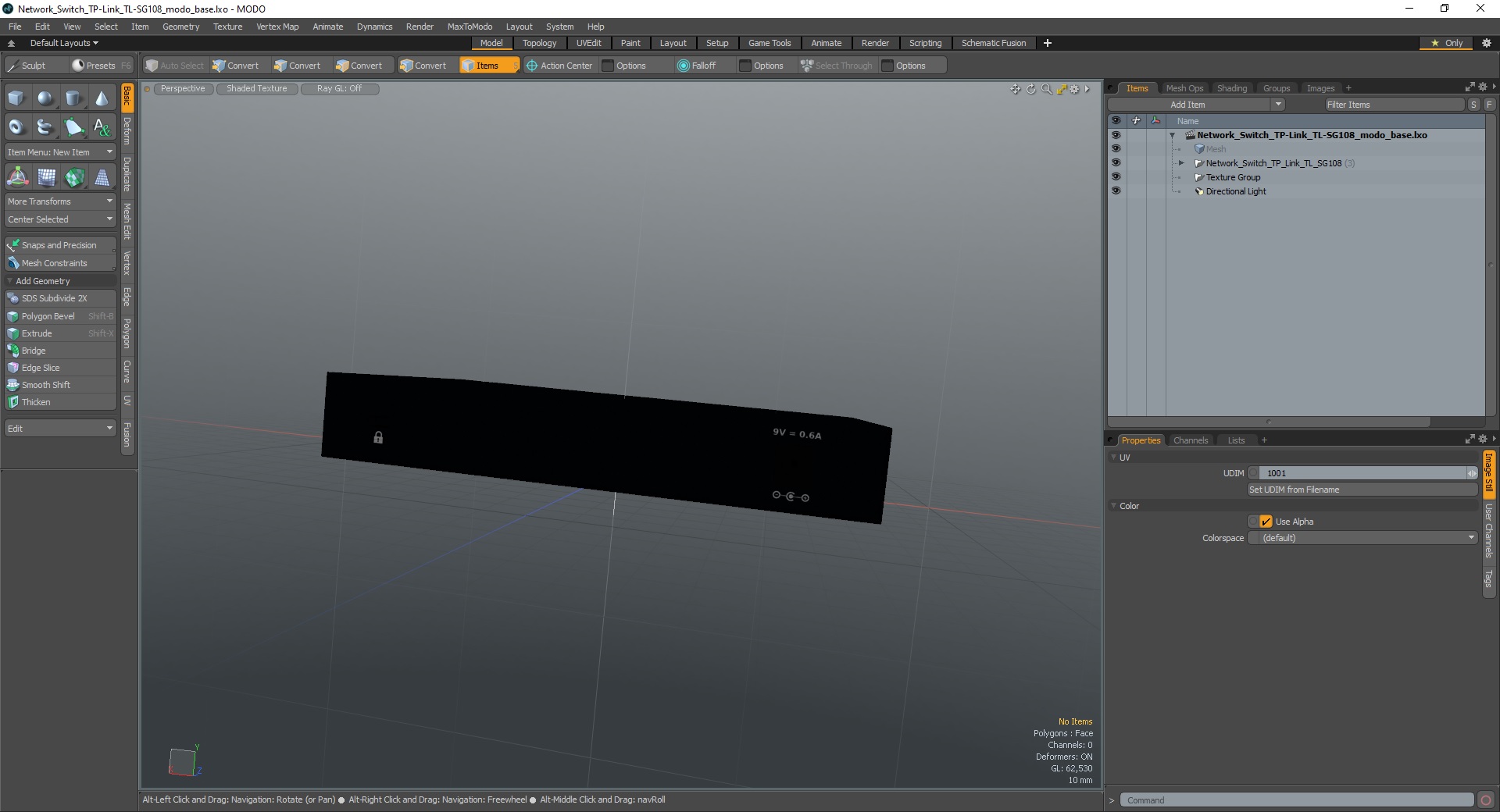Expand the Network_Switch_TP_Link_TL_SG108 group
Image resolution: width=1500 pixels, height=812 pixels.
click(x=1181, y=163)
